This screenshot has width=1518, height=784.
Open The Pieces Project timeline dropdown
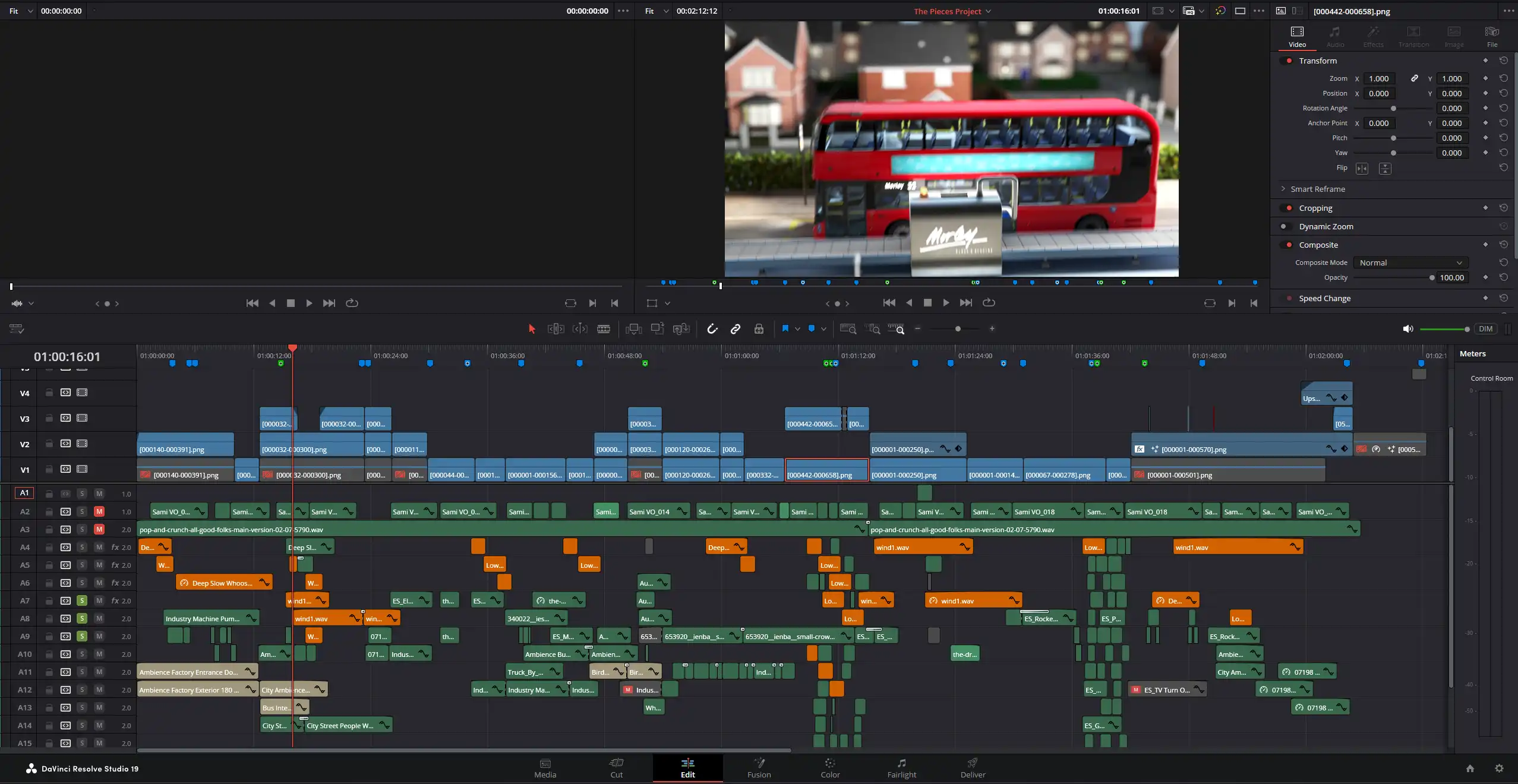point(952,11)
